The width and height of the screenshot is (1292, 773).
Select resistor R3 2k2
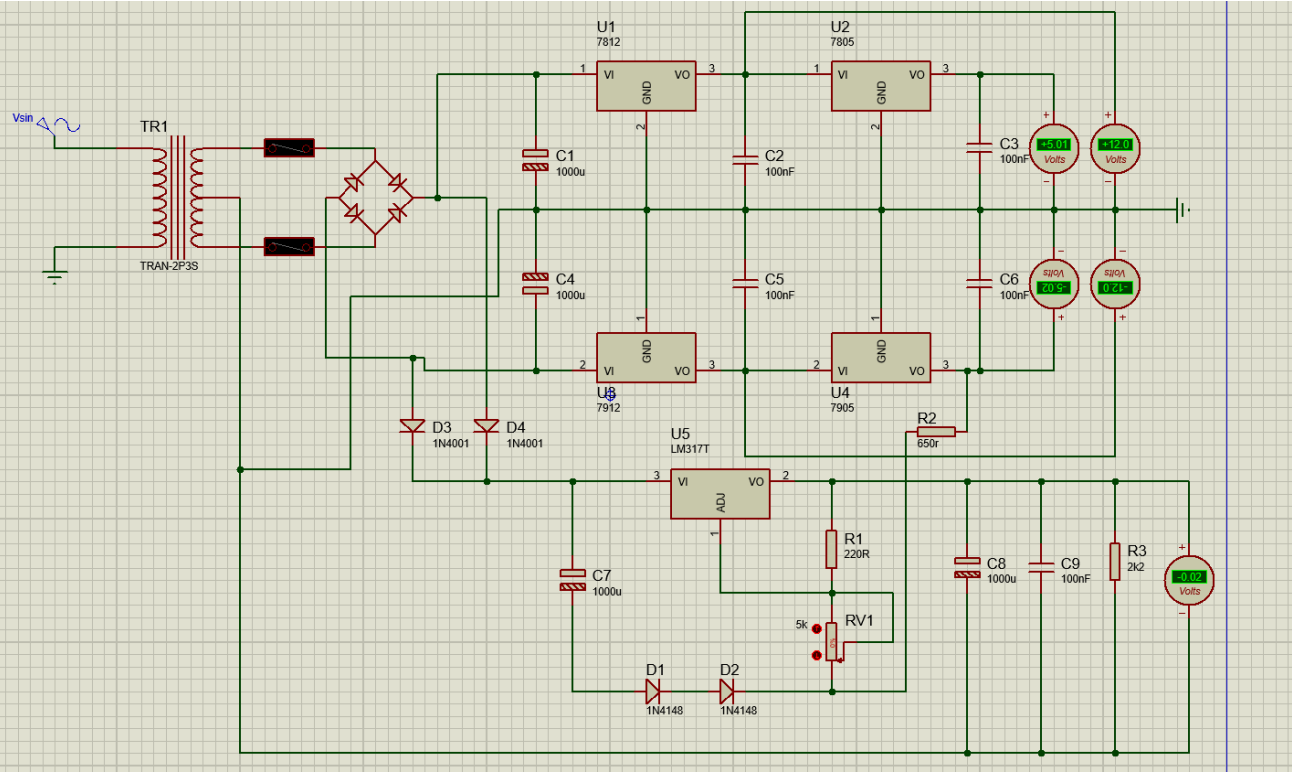pos(1113,561)
